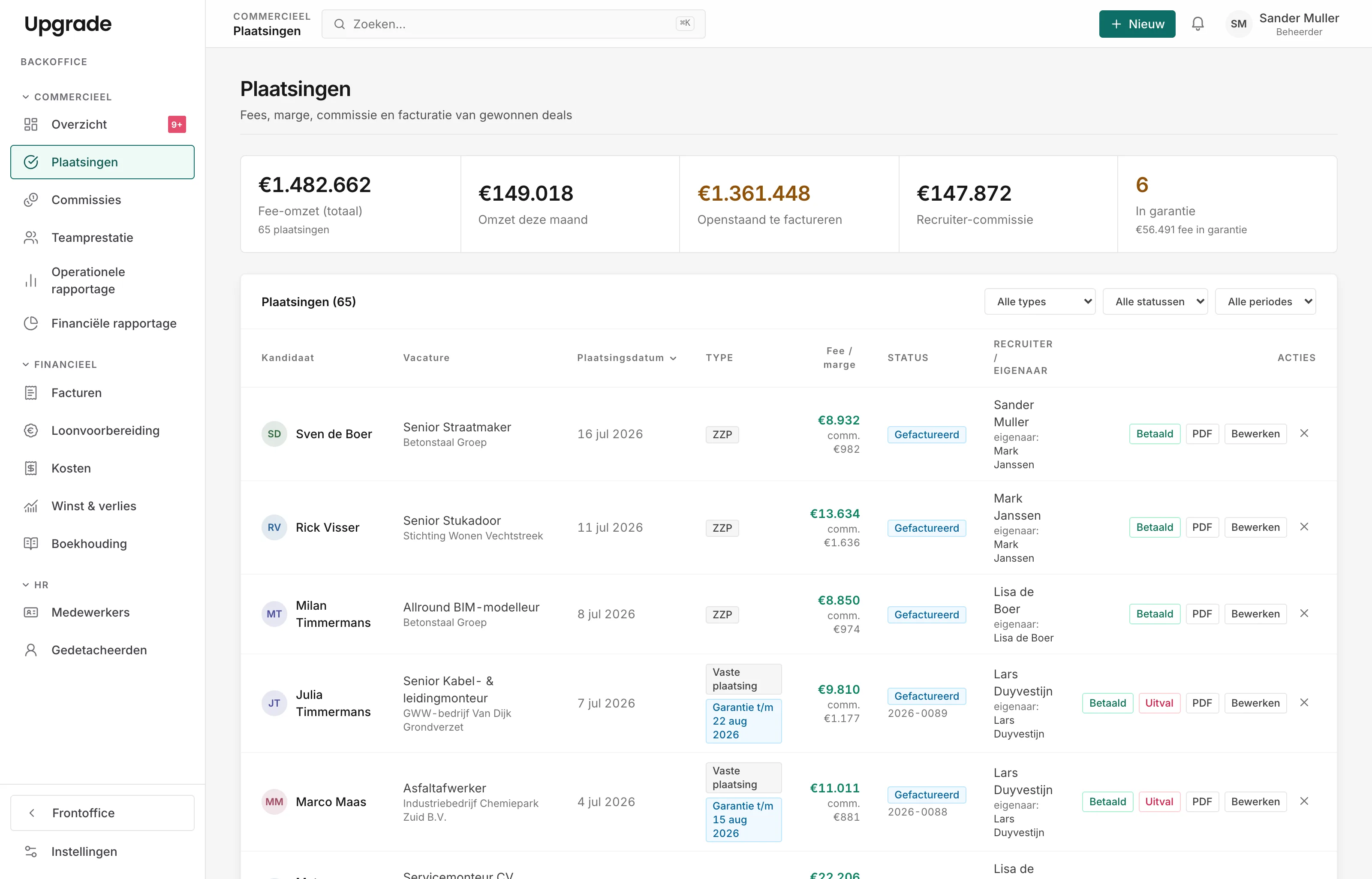Focus the Zoeken search field
This screenshot has width=1372, height=879.
pos(513,24)
